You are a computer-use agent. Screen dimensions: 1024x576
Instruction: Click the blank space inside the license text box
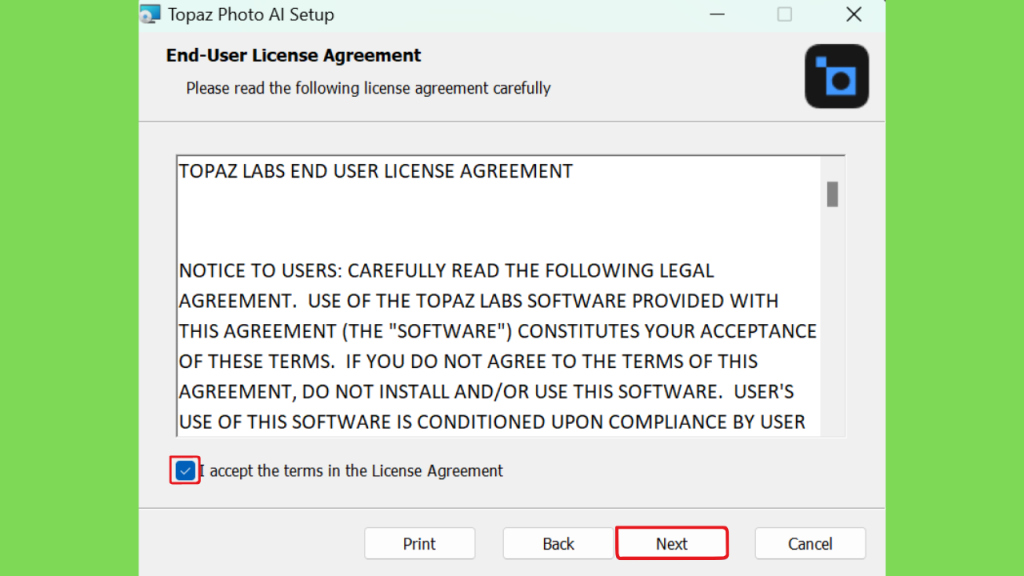[x=496, y=221]
